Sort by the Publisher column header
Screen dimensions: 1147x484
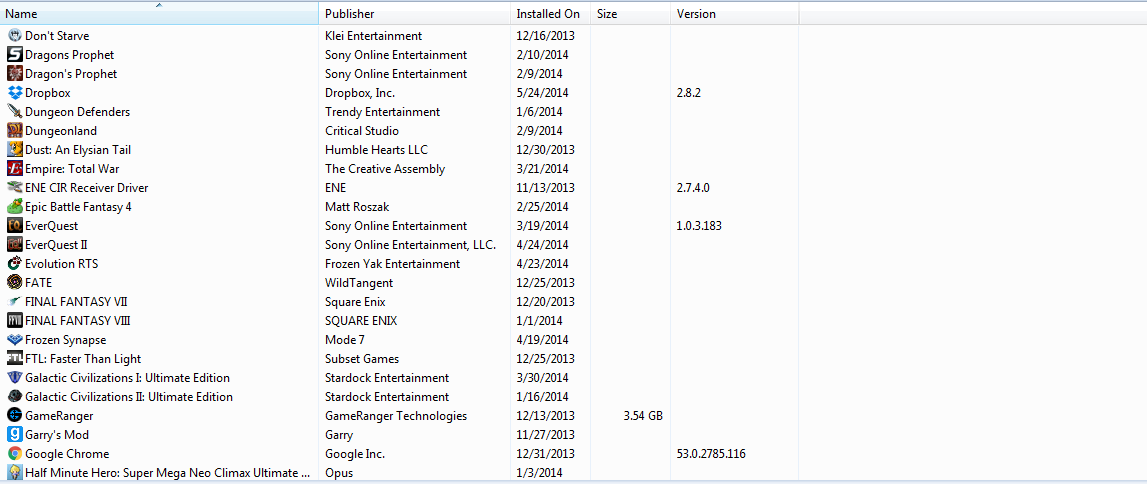point(415,14)
